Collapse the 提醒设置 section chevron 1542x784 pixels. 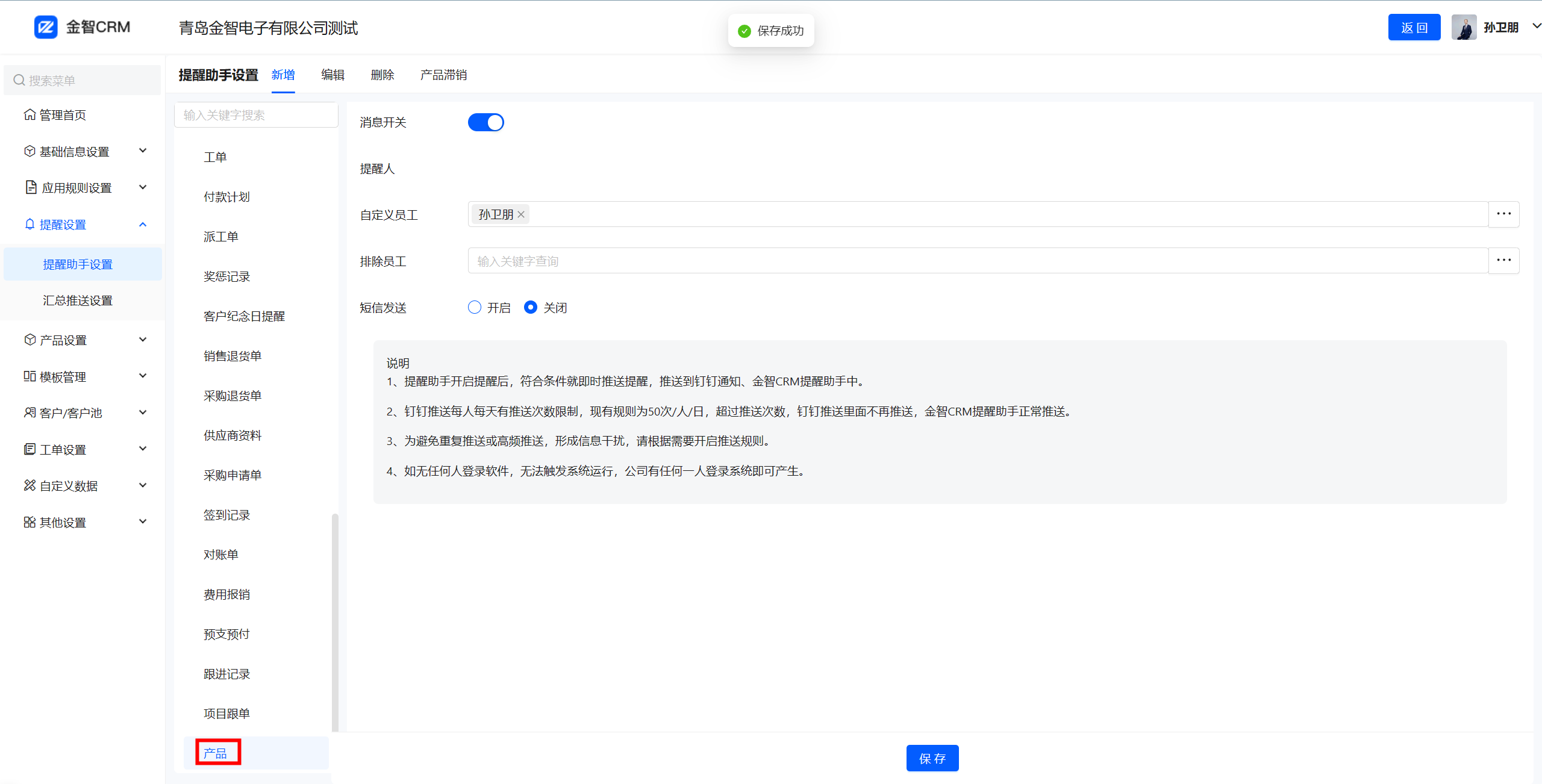[x=143, y=224]
